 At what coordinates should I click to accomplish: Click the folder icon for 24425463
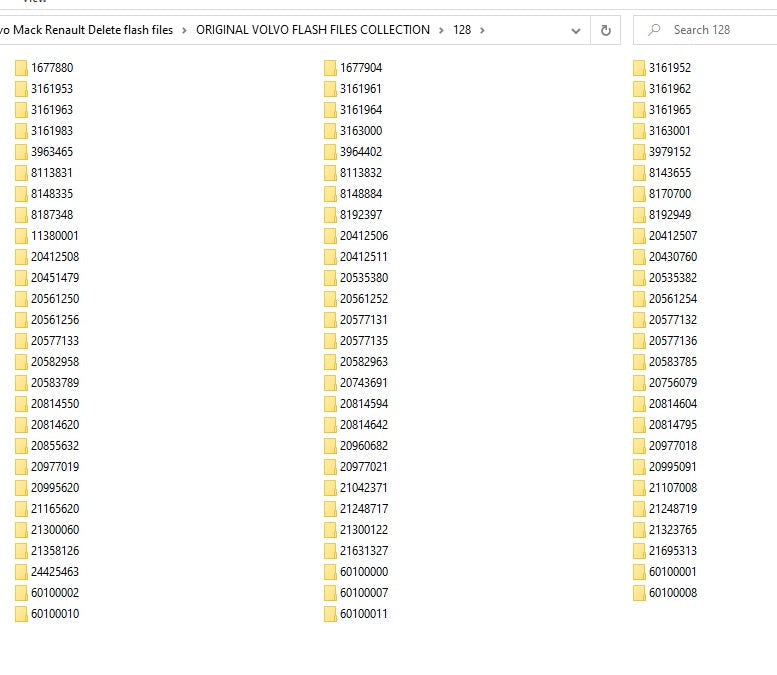tap(21, 572)
